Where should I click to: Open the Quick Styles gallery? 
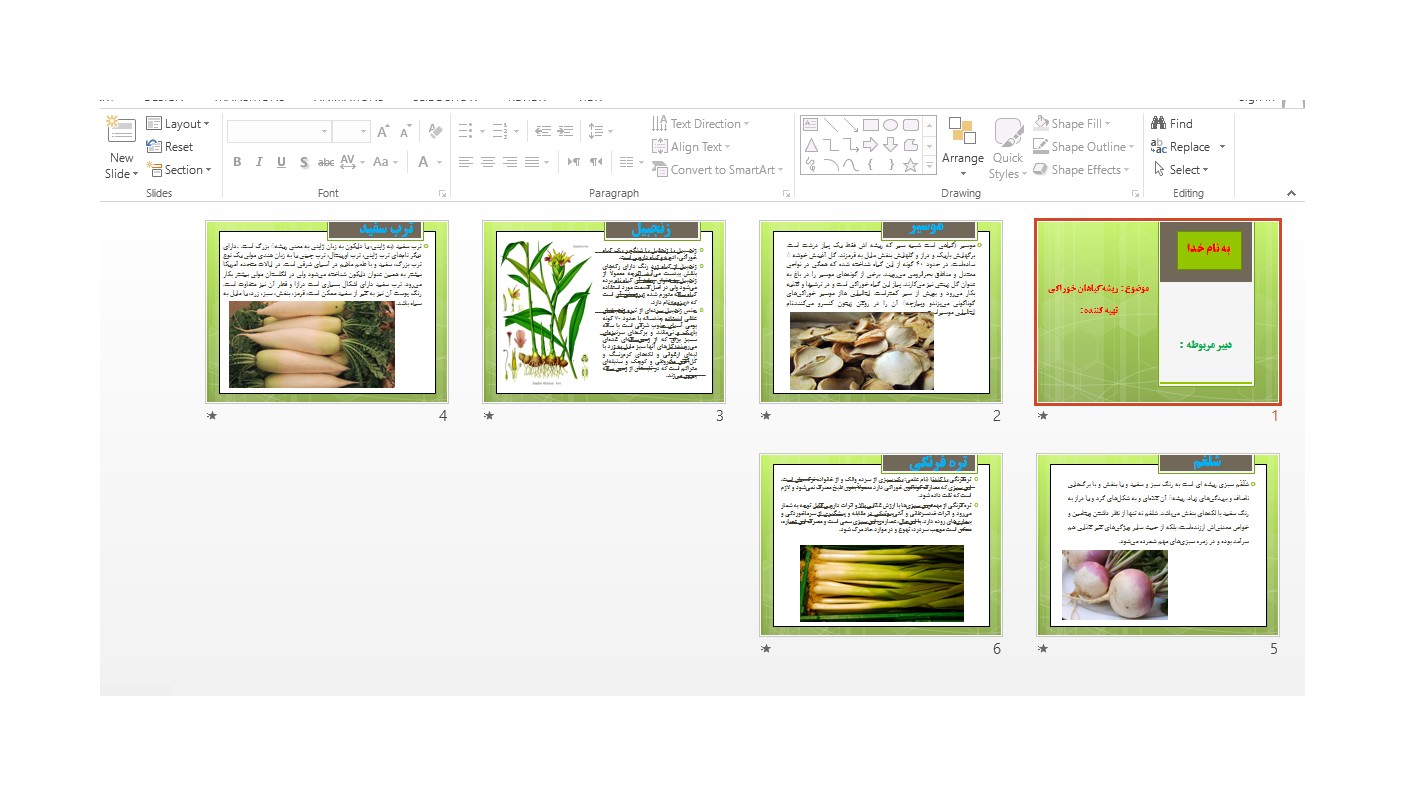click(x=1008, y=147)
